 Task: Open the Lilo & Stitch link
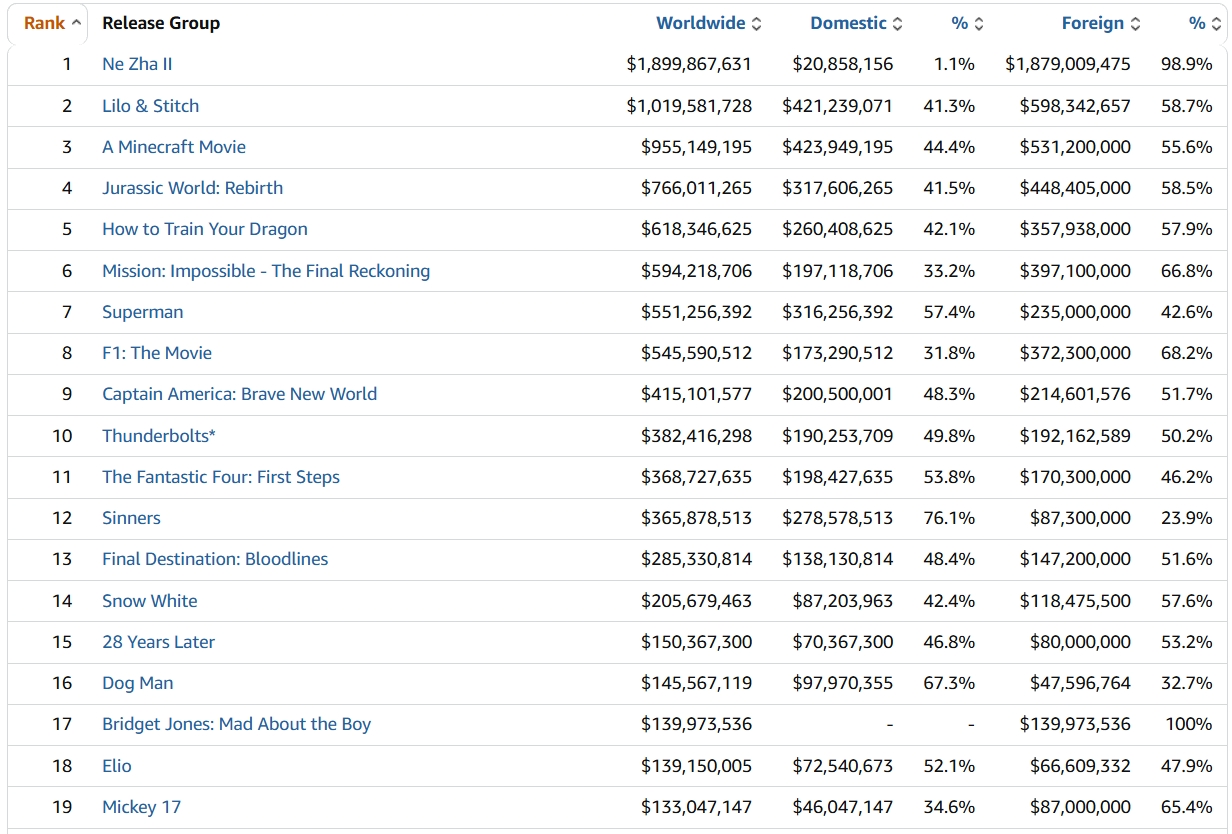click(x=150, y=106)
